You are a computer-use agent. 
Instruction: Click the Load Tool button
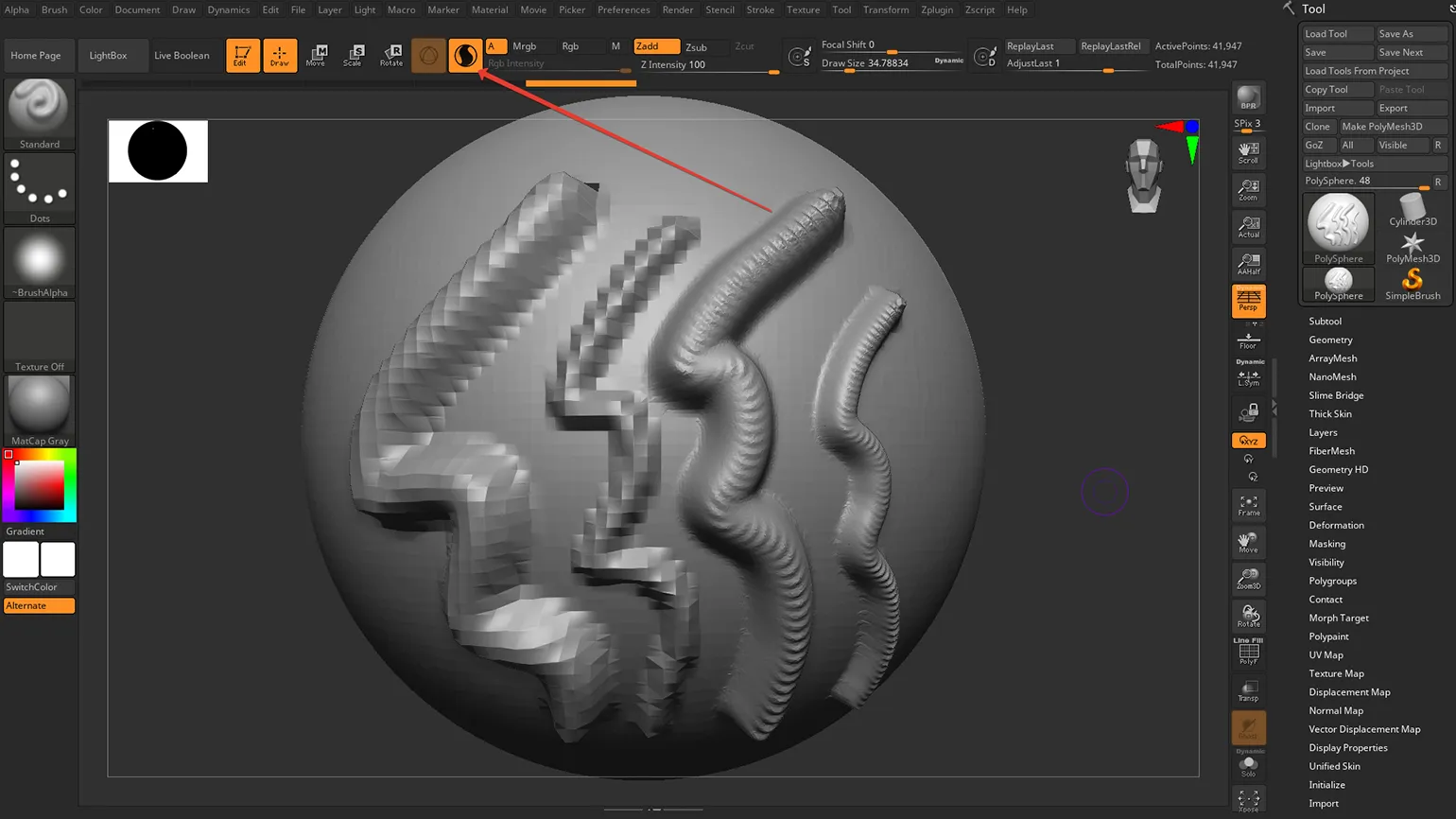click(x=1336, y=34)
